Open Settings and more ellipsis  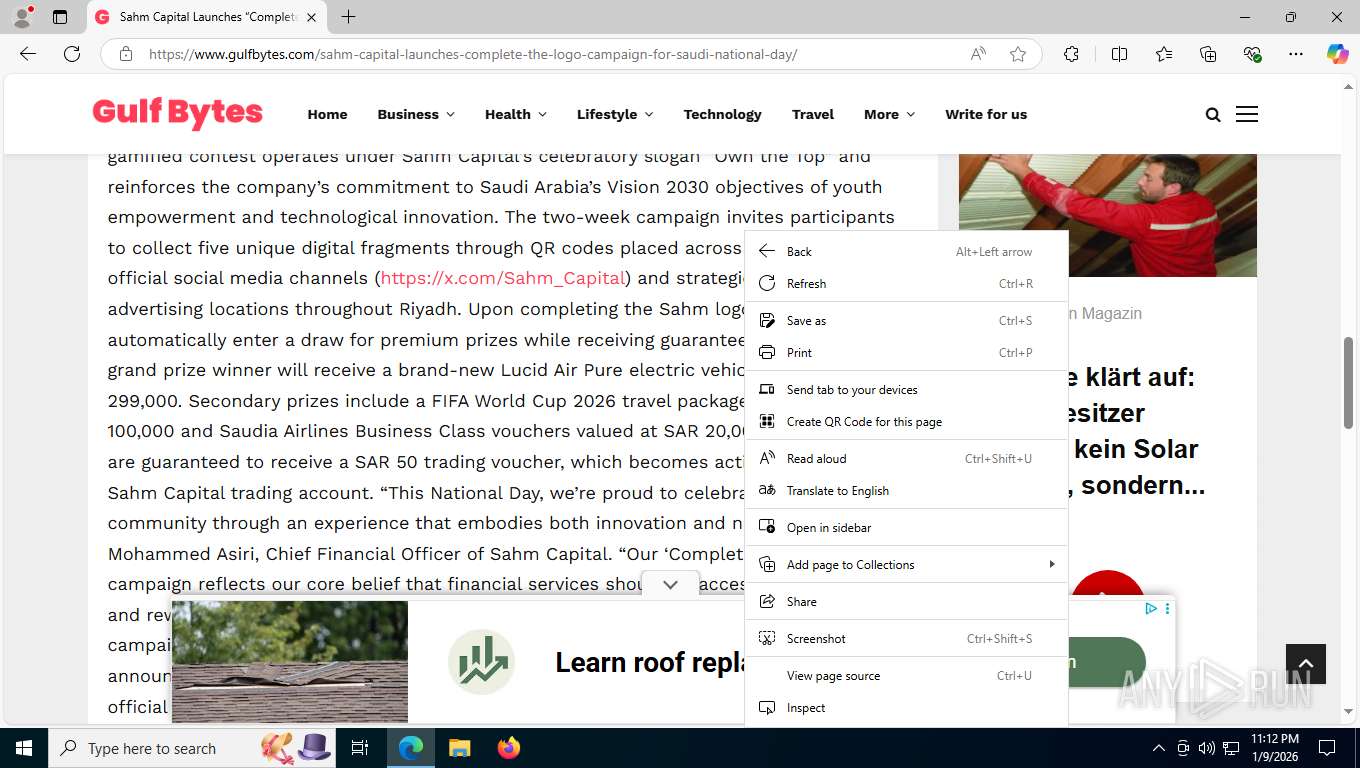coord(1296,54)
